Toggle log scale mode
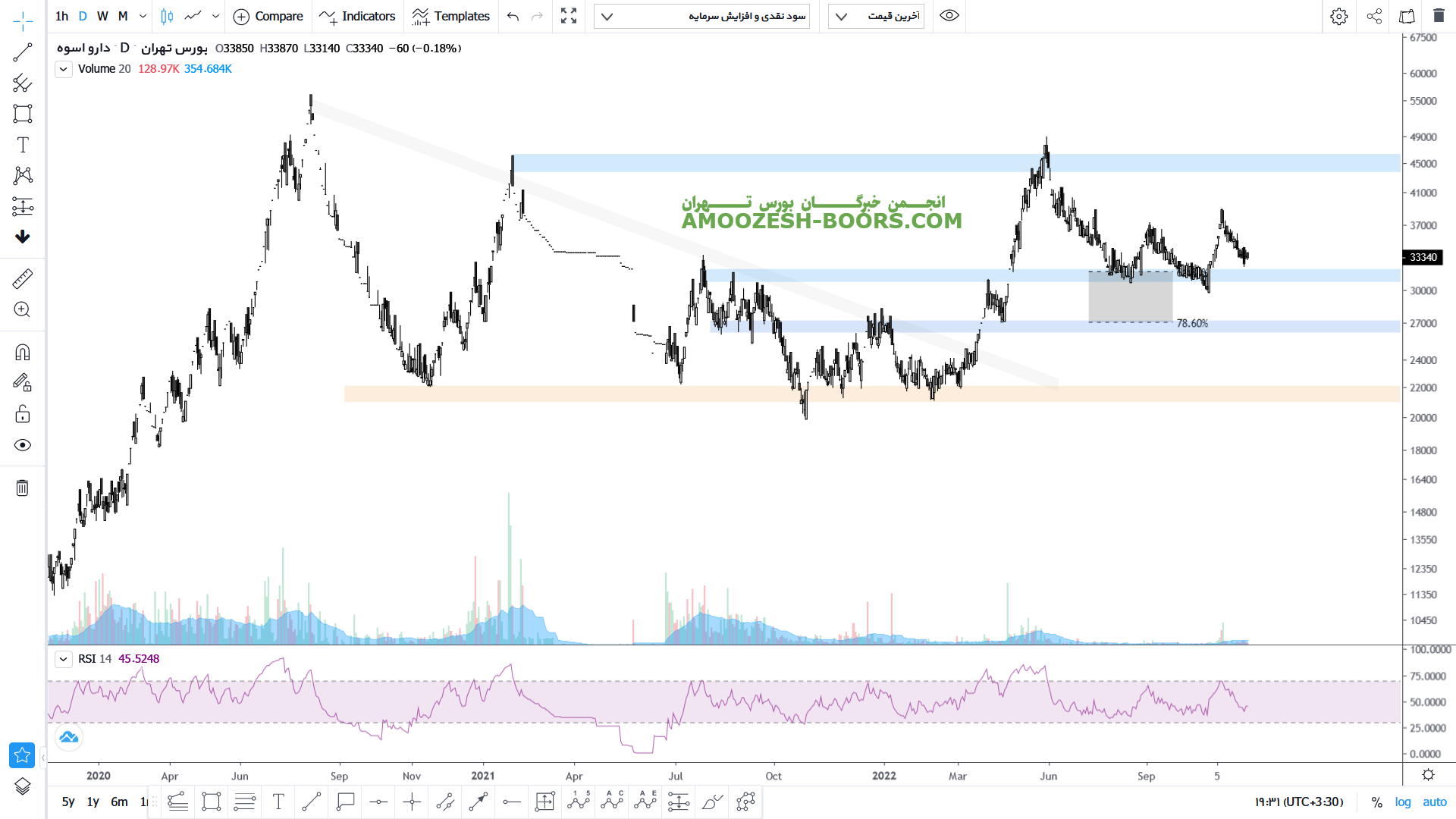 1403,802
